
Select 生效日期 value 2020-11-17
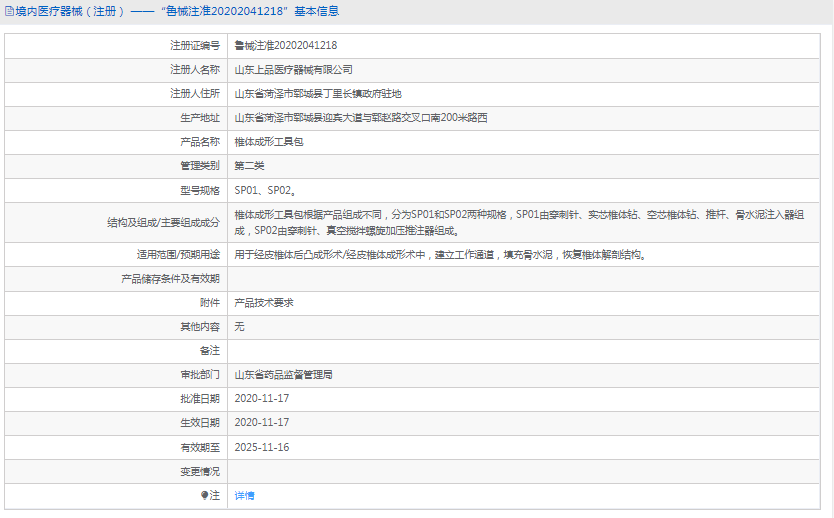[262, 423]
